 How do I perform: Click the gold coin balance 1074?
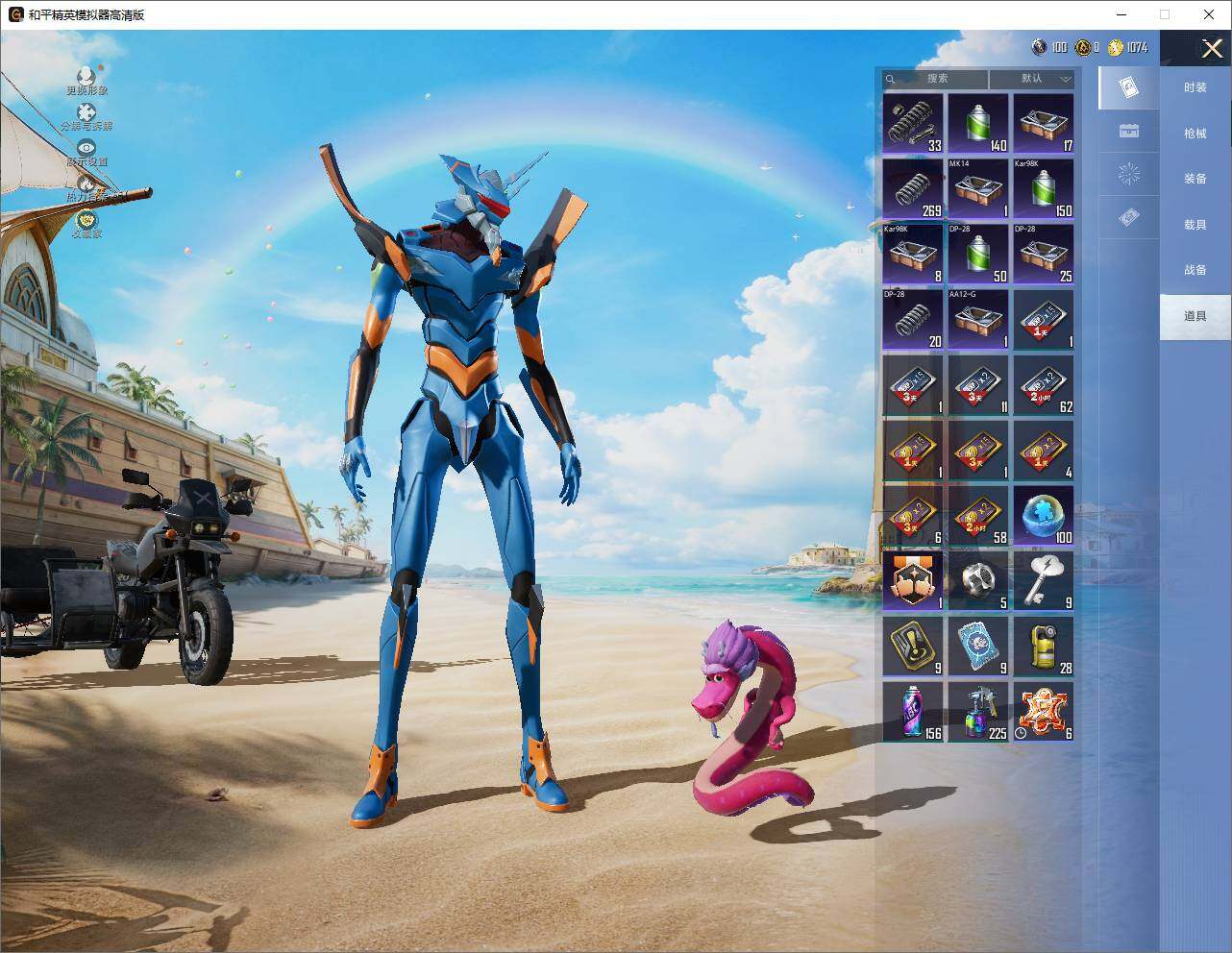click(x=1128, y=47)
